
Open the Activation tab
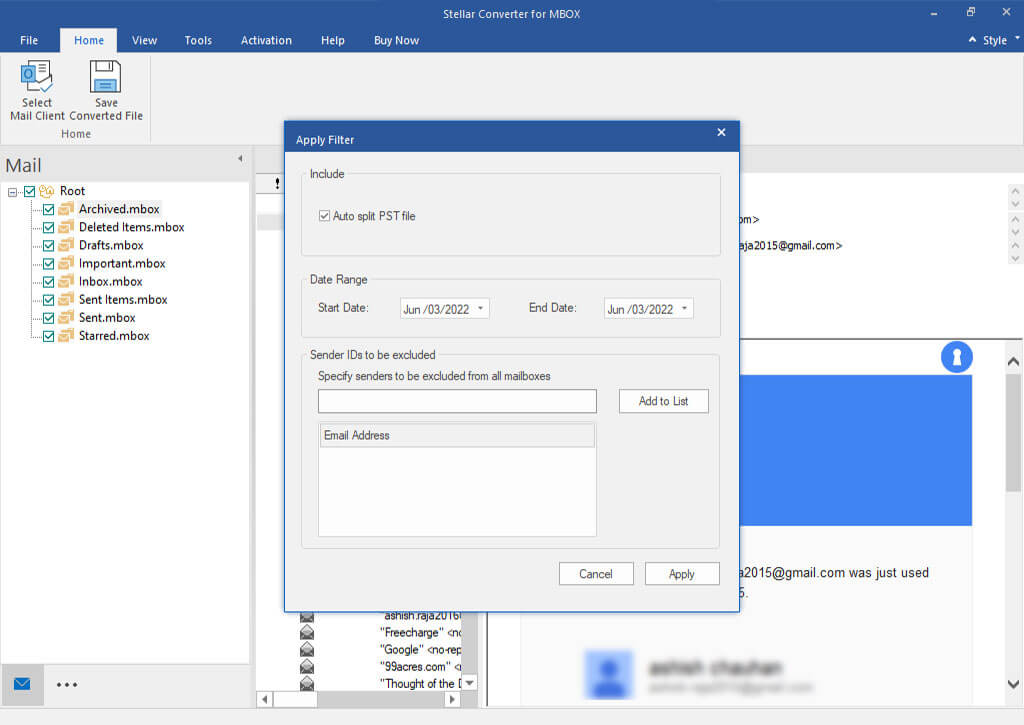(x=266, y=40)
